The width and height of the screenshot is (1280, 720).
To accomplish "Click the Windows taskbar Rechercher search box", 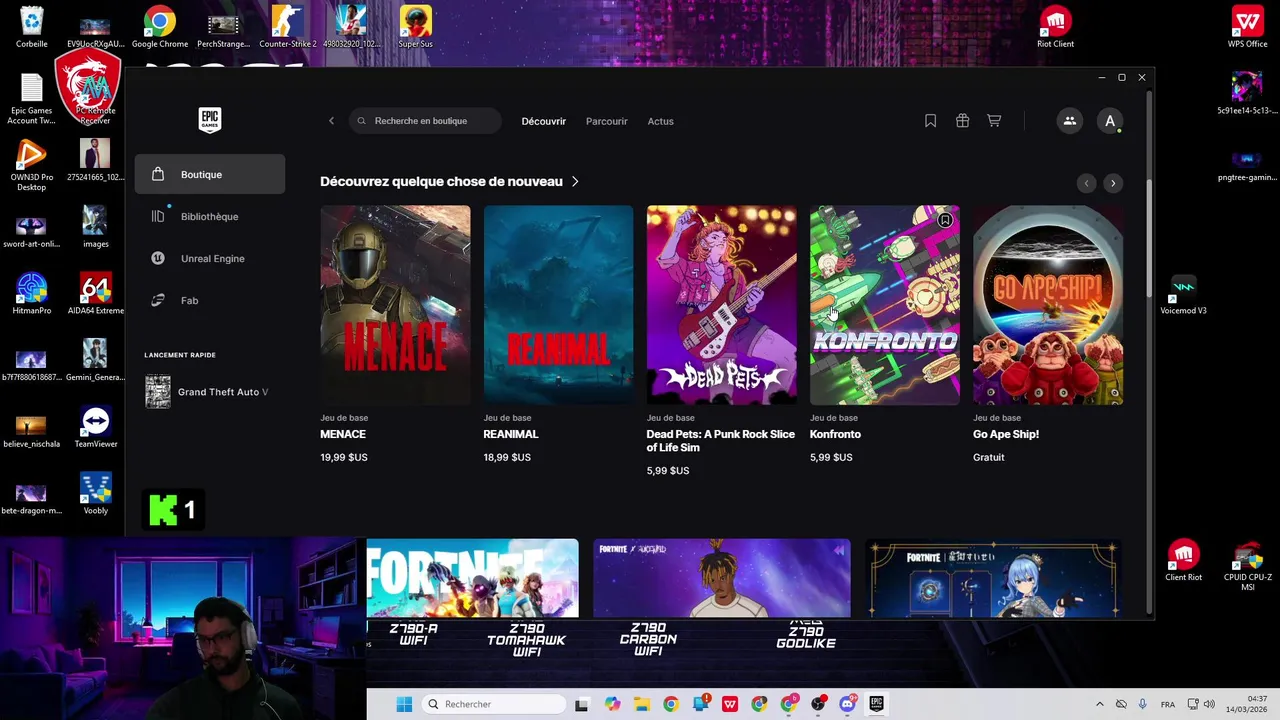I will coord(494,704).
